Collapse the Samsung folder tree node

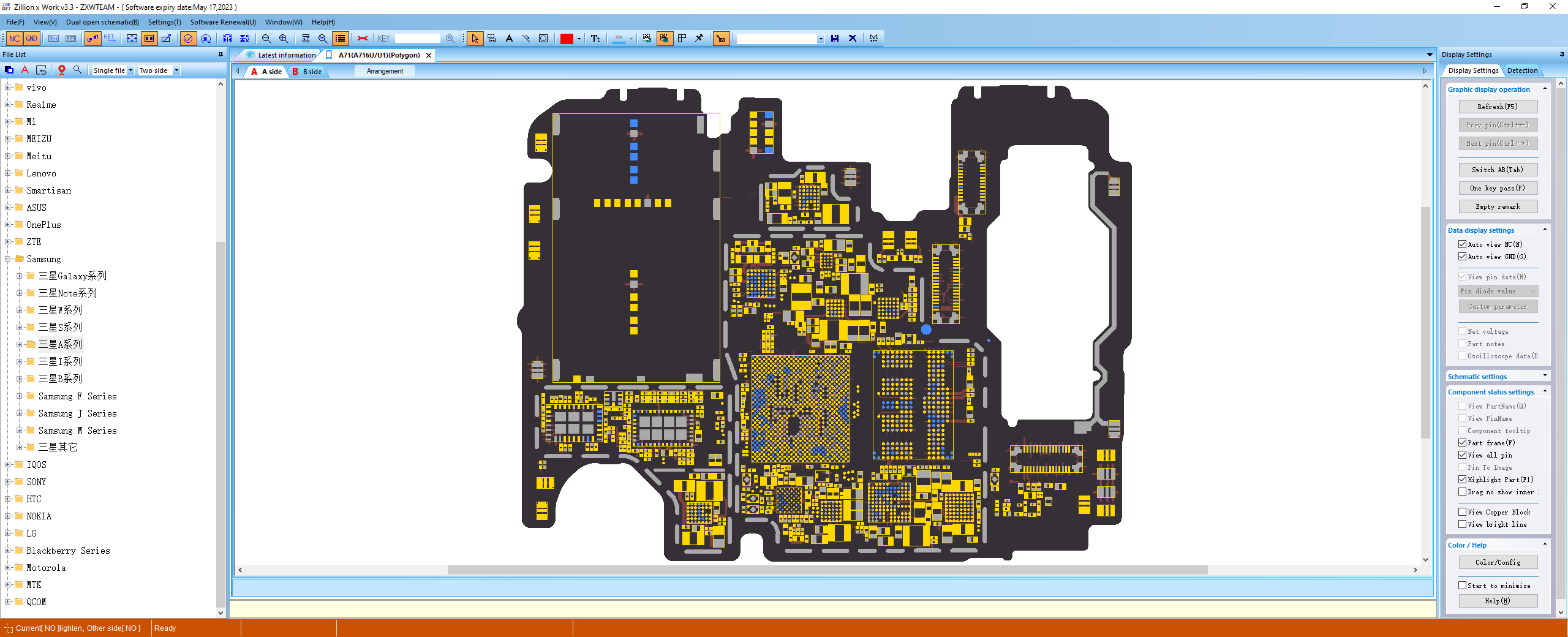point(8,259)
